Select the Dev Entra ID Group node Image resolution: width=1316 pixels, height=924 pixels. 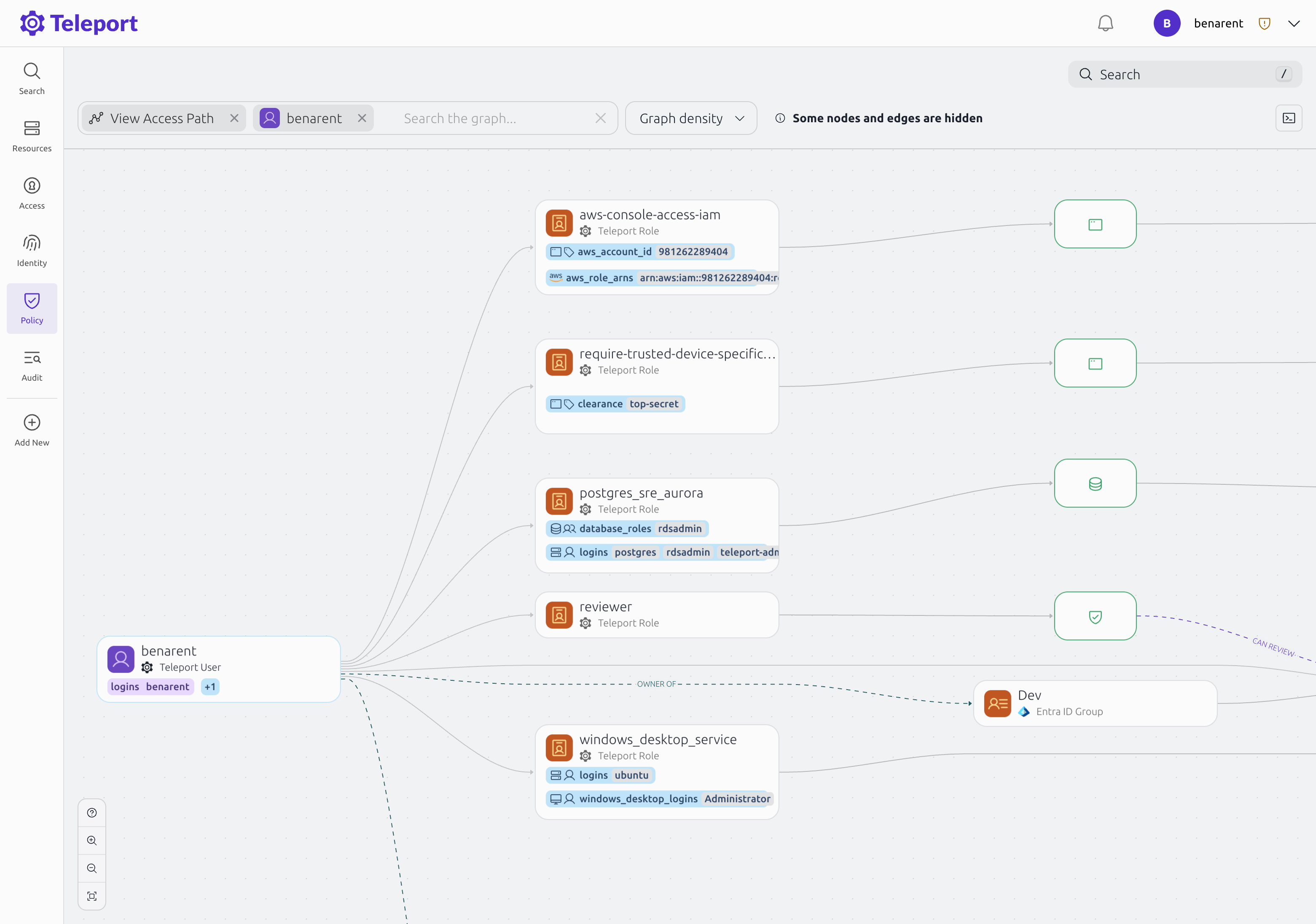(1095, 703)
